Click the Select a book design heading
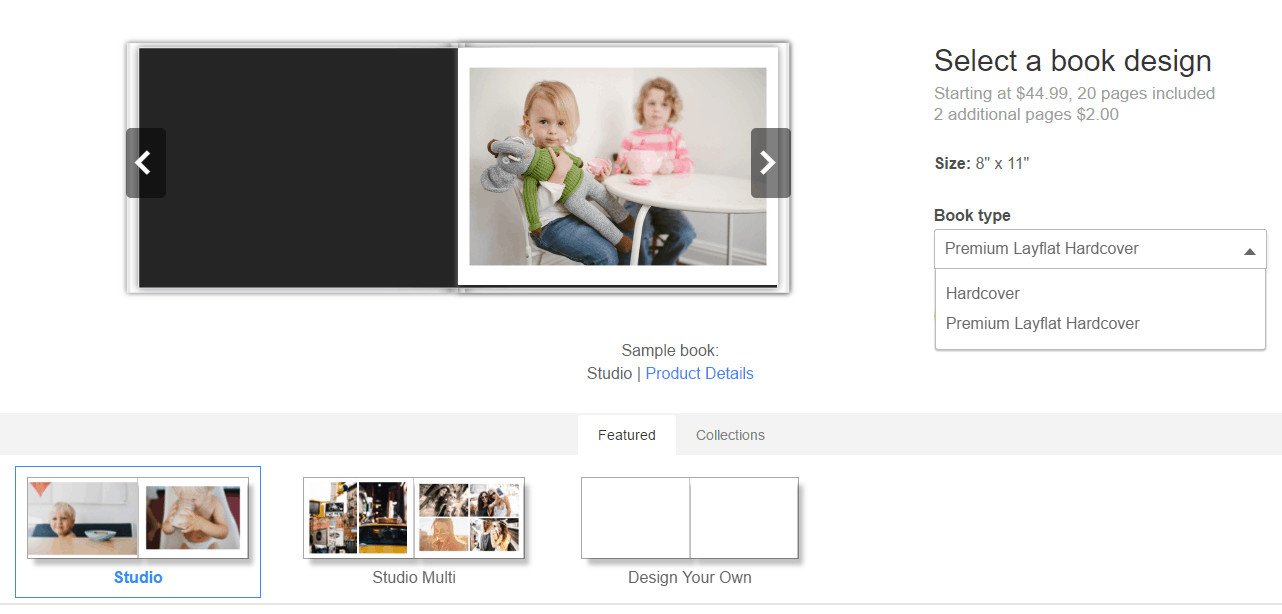Image resolution: width=1282 pixels, height=614 pixels. pyautogui.click(x=1073, y=61)
